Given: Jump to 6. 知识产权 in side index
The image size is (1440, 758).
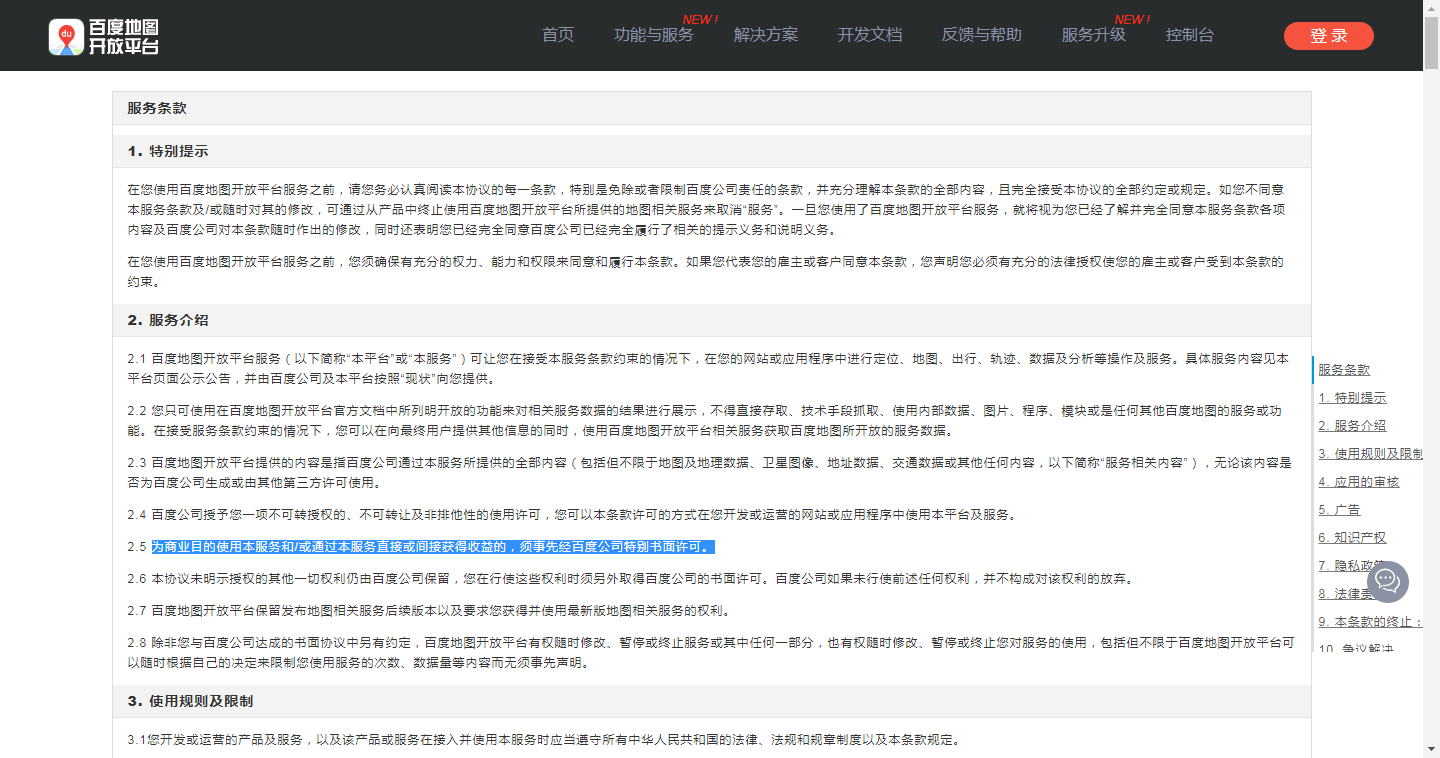Looking at the screenshot, I should 1352,538.
